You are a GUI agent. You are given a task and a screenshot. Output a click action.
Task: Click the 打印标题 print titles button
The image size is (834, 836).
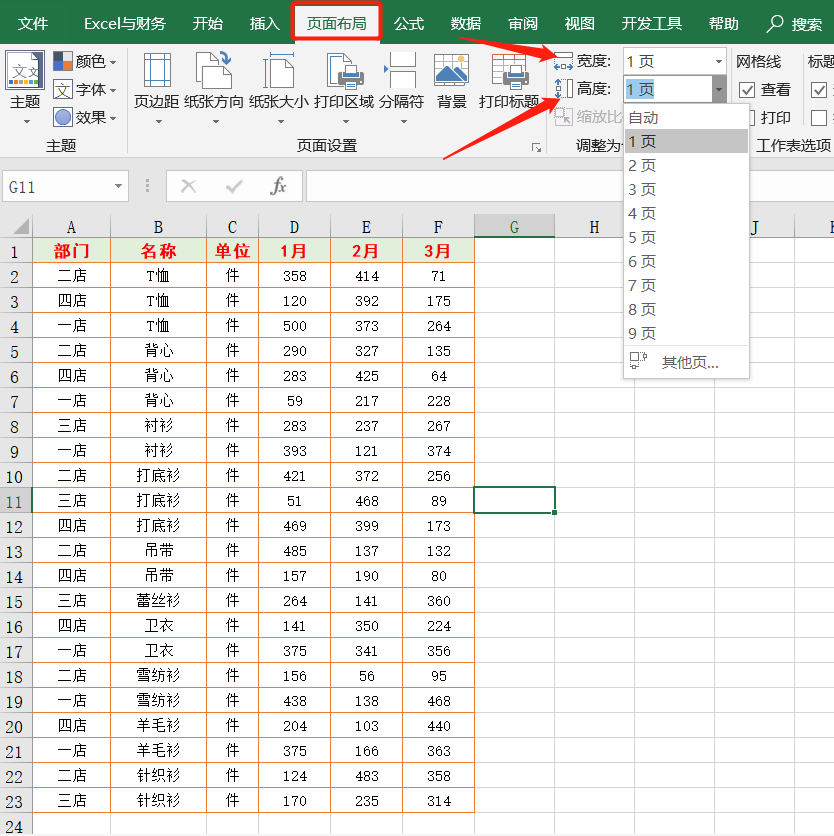509,80
